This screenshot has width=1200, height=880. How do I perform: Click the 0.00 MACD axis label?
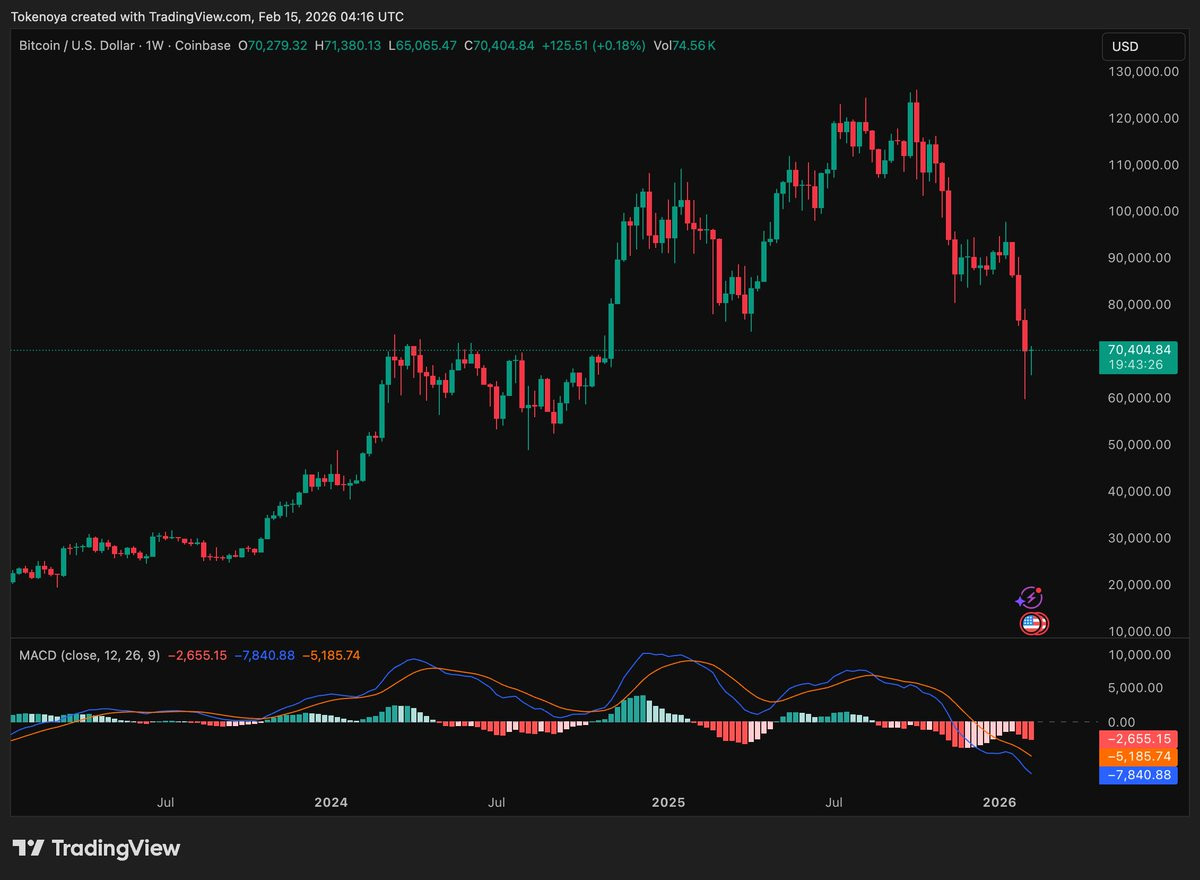point(1121,721)
